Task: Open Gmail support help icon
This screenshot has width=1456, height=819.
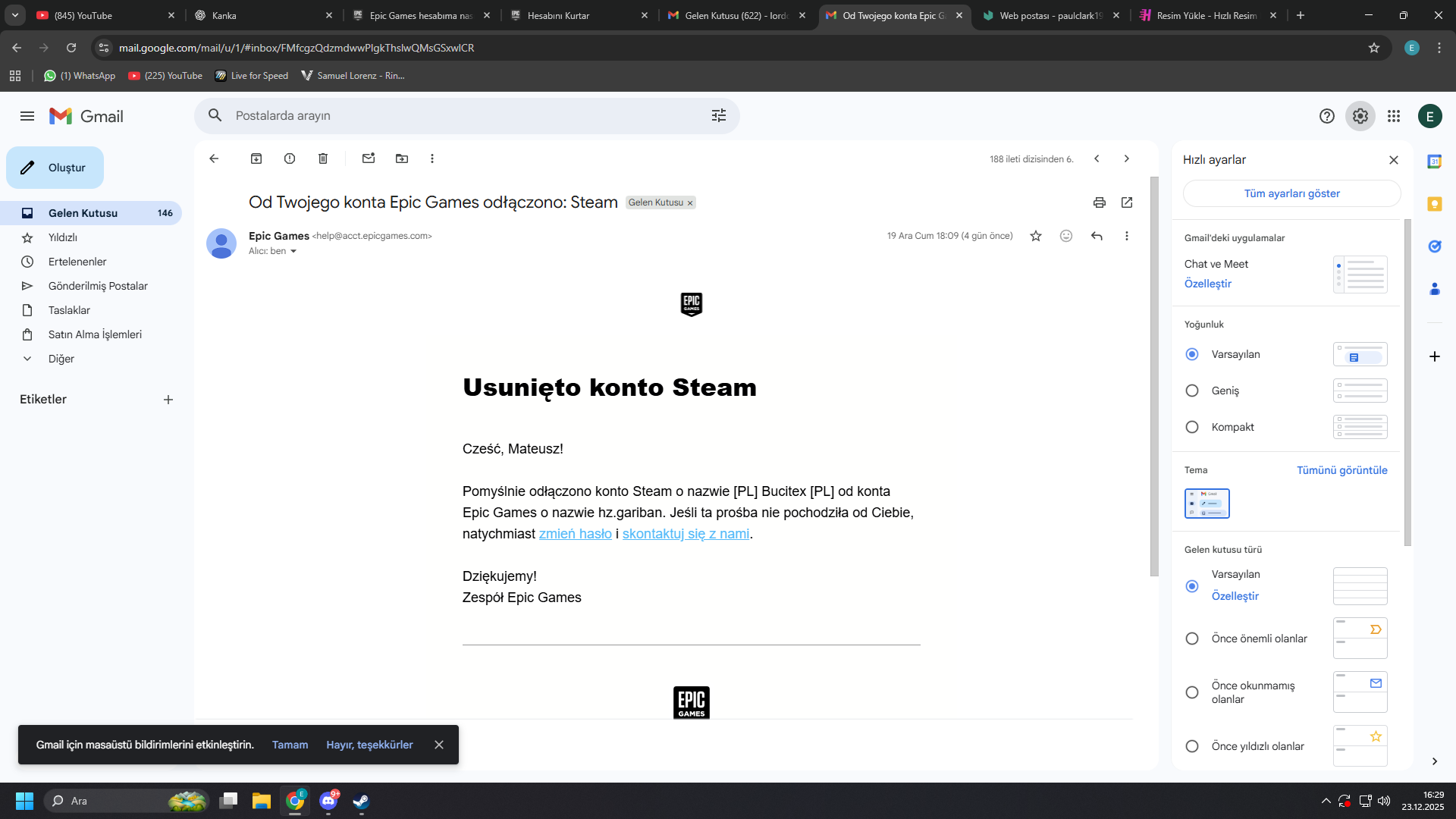Action: [x=1327, y=116]
